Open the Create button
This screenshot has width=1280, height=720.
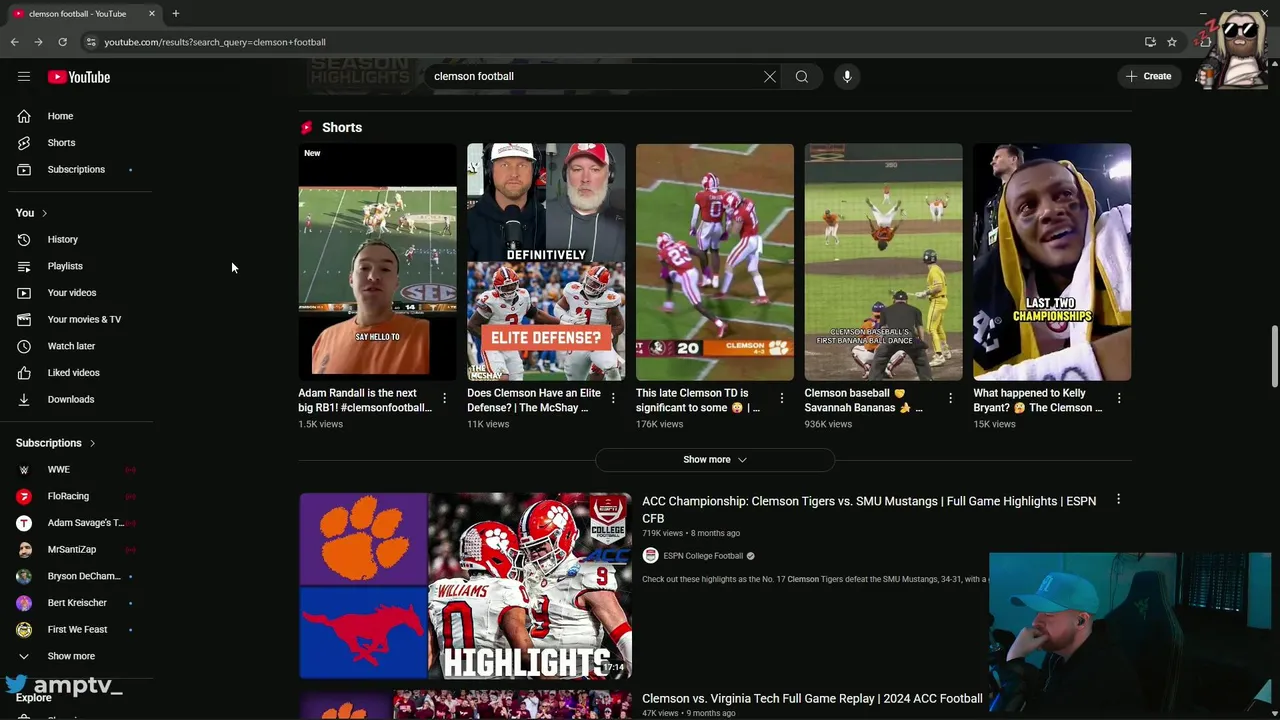tap(1148, 76)
